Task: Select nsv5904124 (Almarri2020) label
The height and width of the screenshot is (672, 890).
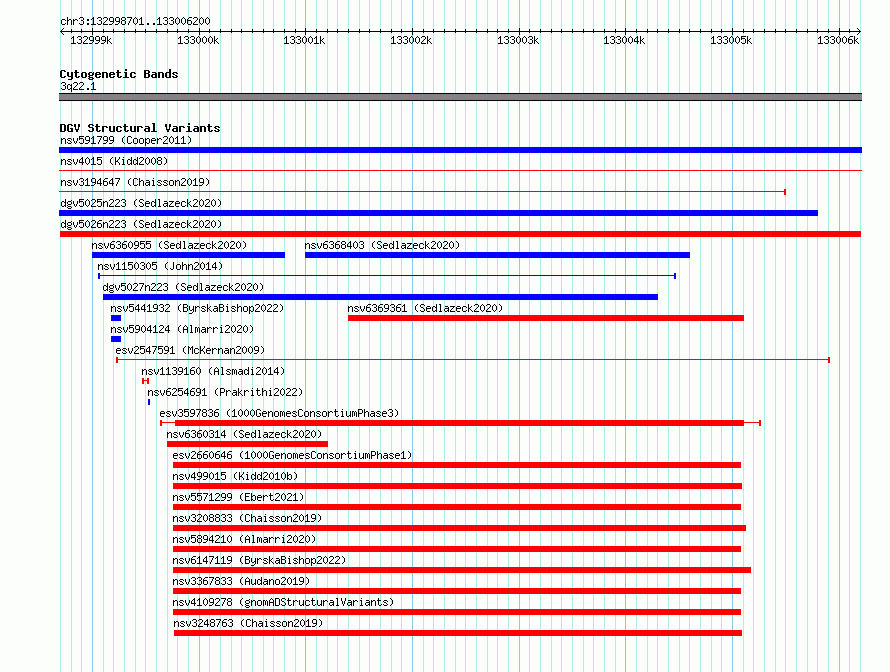Action: coord(182,329)
